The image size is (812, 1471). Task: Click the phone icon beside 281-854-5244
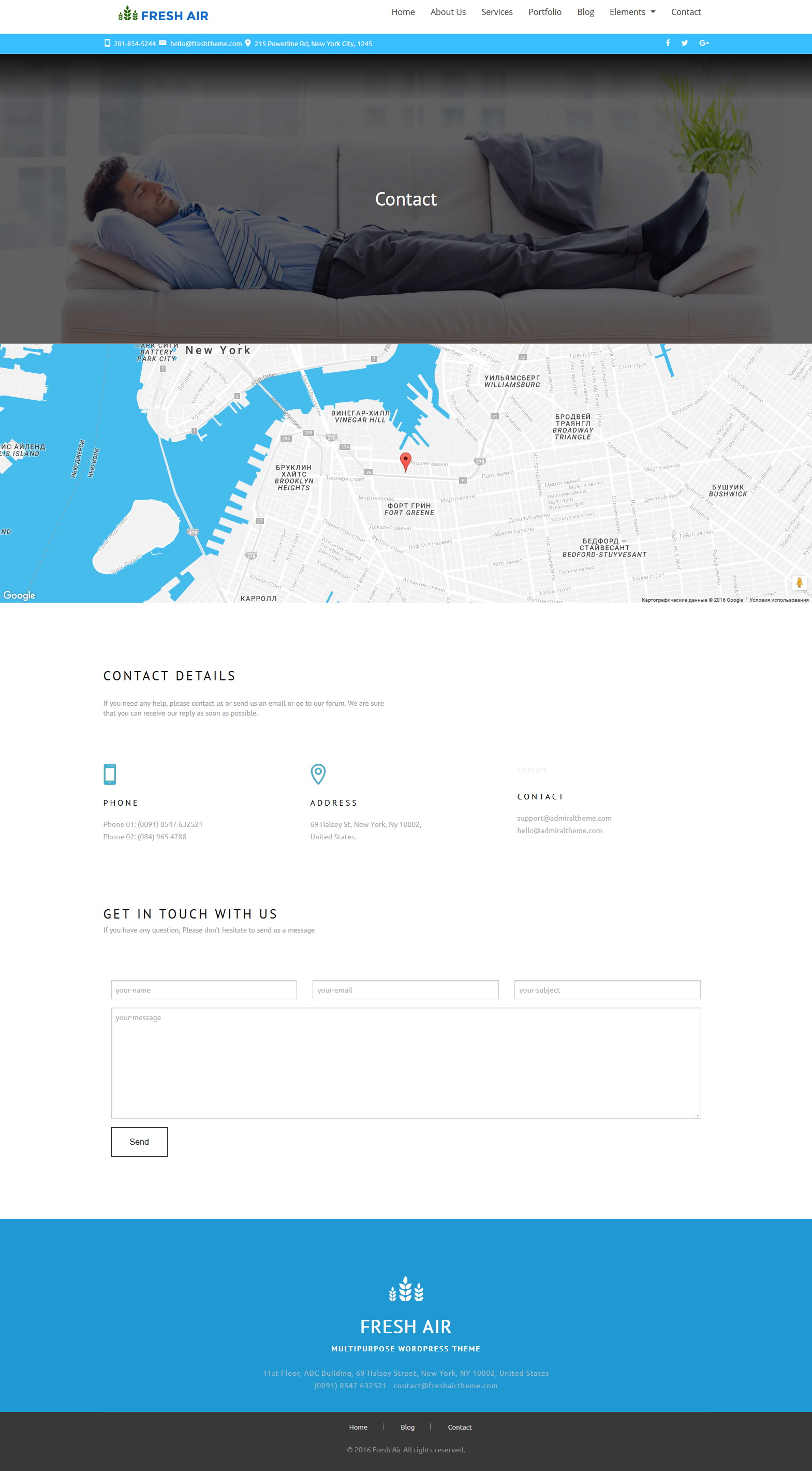pyautogui.click(x=107, y=43)
